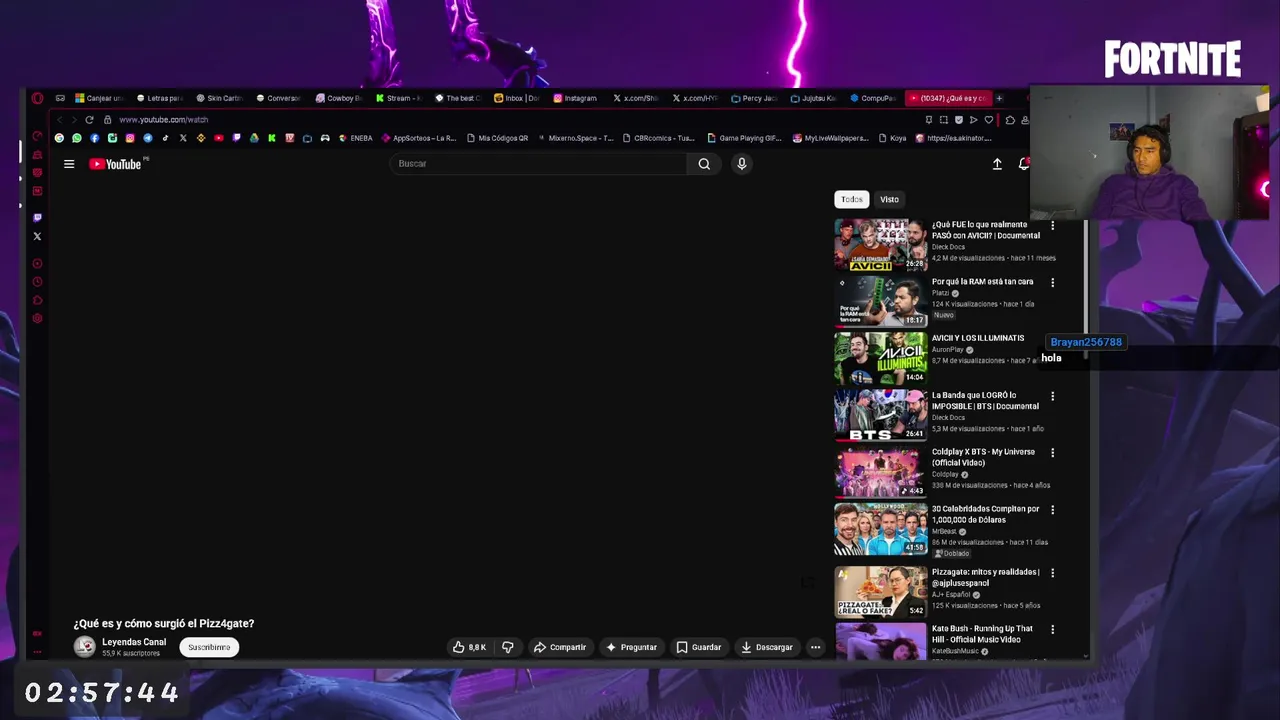Click the www.youtube.com/watch address bar
Screen dimensions: 1280x720
click(x=163, y=120)
